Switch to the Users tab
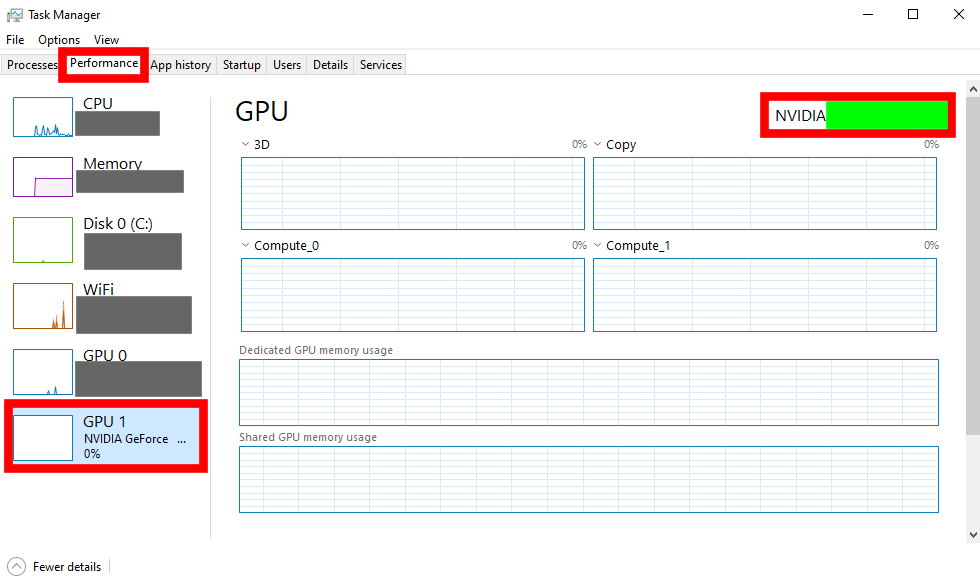This screenshot has width=980, height=588. [287, 64]
